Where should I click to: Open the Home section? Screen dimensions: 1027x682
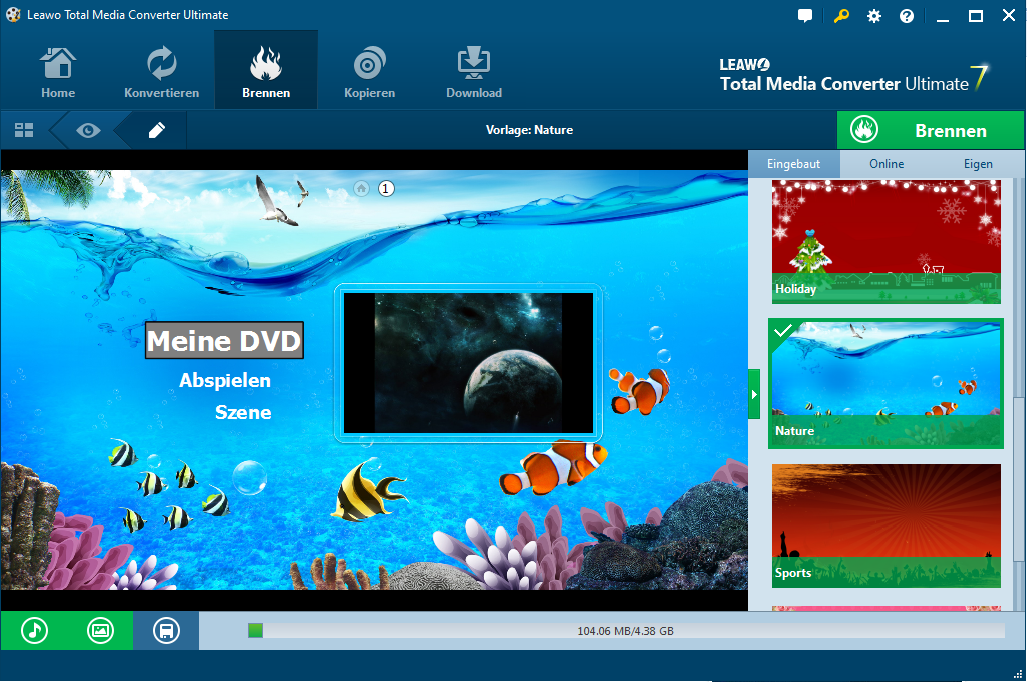click(x=58, y=72)
